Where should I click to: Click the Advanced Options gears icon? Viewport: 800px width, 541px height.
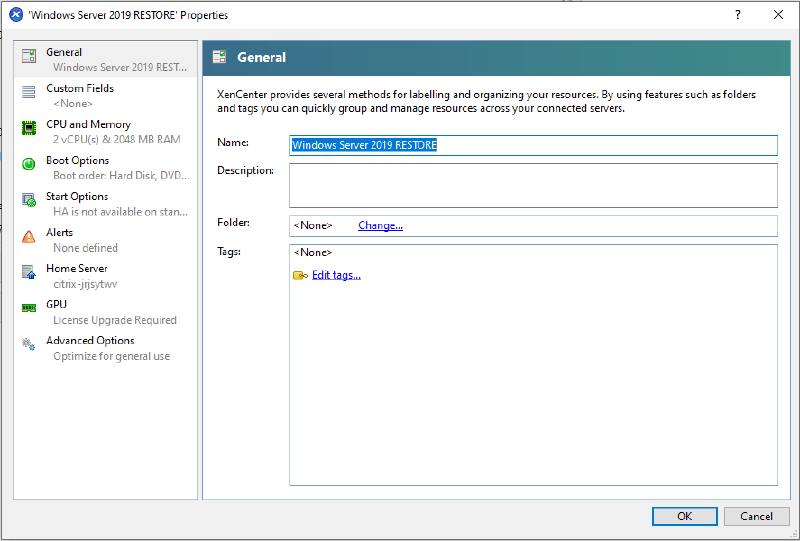click(x=29, y=344)
